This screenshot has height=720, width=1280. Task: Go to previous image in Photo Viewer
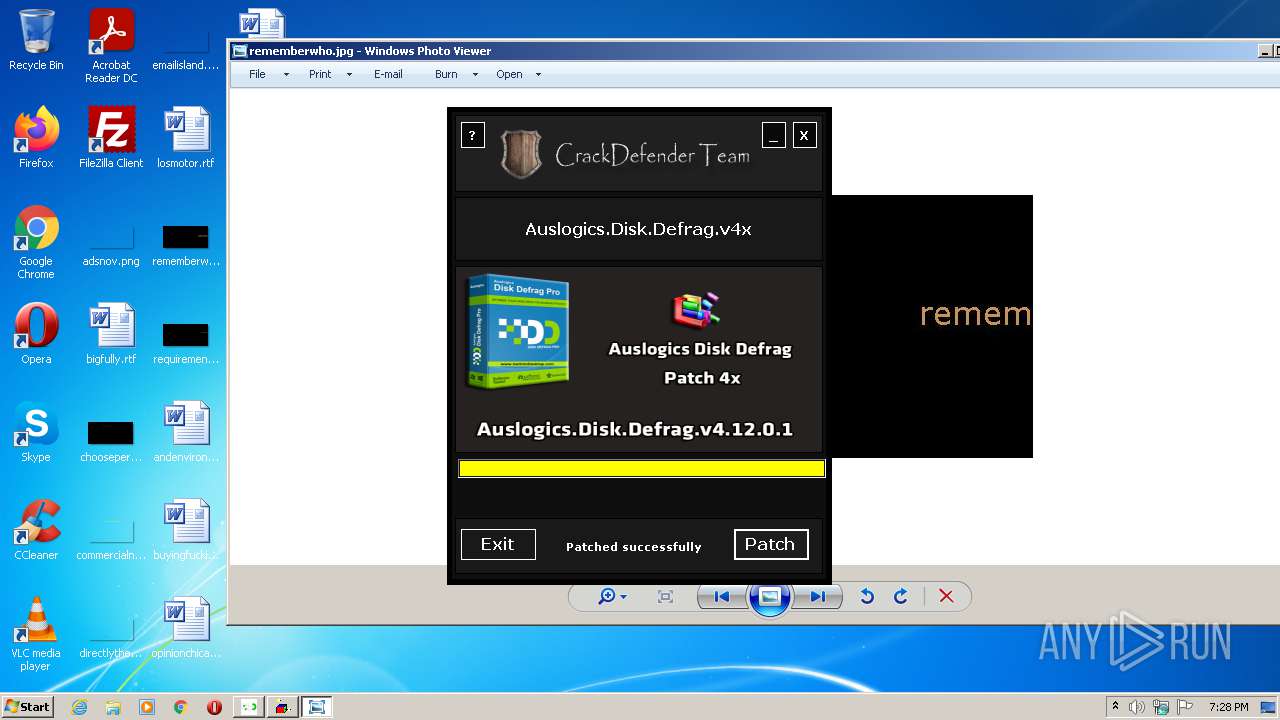[x=722, y=597]
